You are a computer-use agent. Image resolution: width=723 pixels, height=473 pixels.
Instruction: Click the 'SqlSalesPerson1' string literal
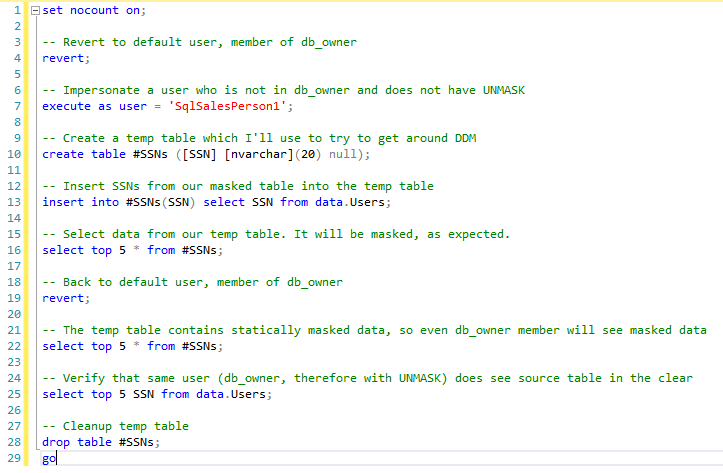pos(227,106)
